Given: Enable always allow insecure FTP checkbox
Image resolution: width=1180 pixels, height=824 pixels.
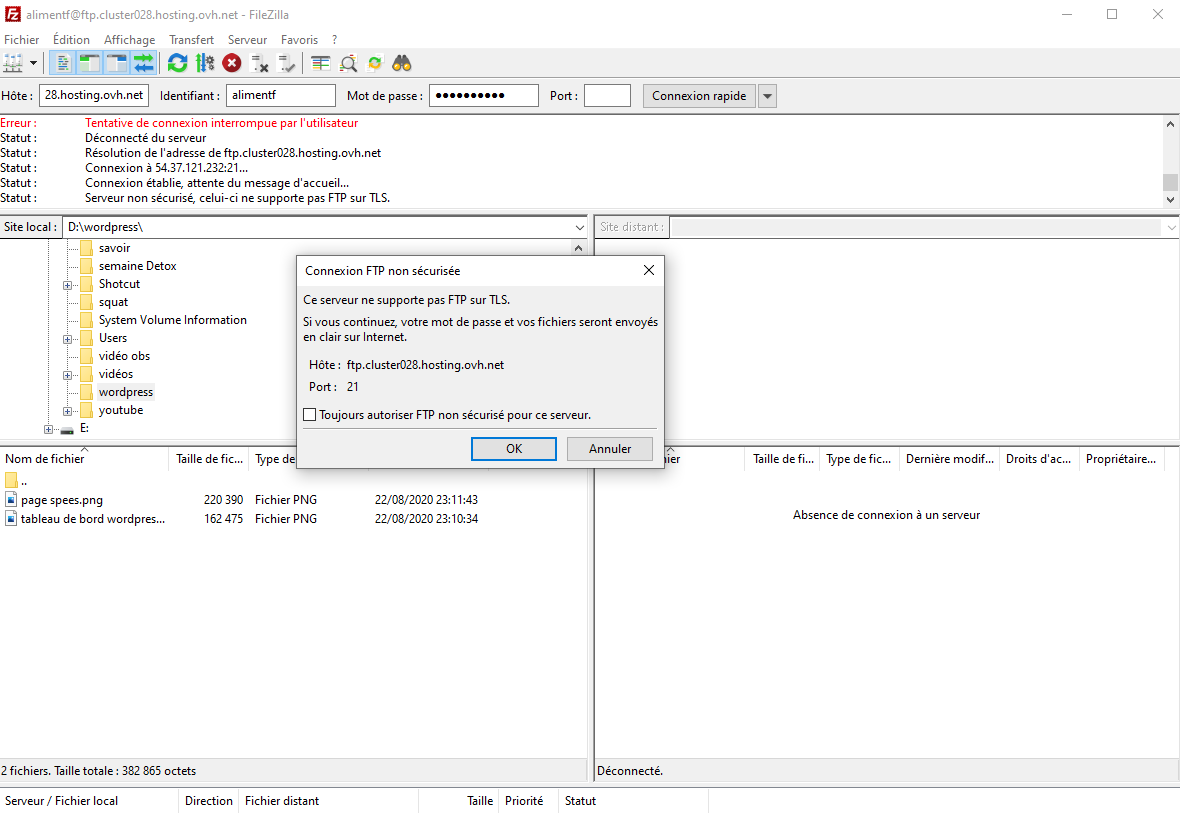Looking at the screenshot, I should tap(310, 415).
